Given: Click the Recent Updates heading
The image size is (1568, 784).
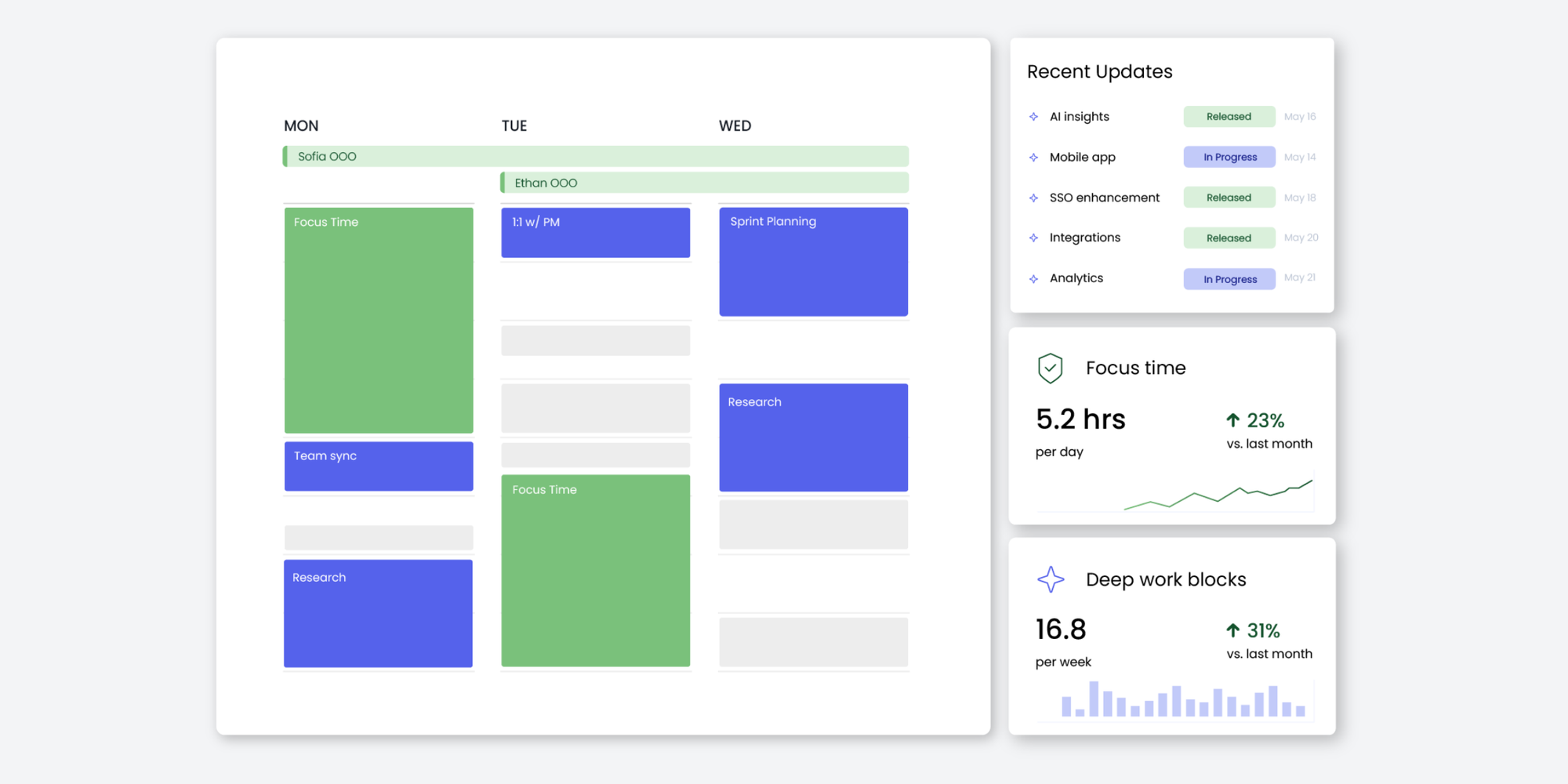Looking at the screenshot, I should tap(1100, 71).
